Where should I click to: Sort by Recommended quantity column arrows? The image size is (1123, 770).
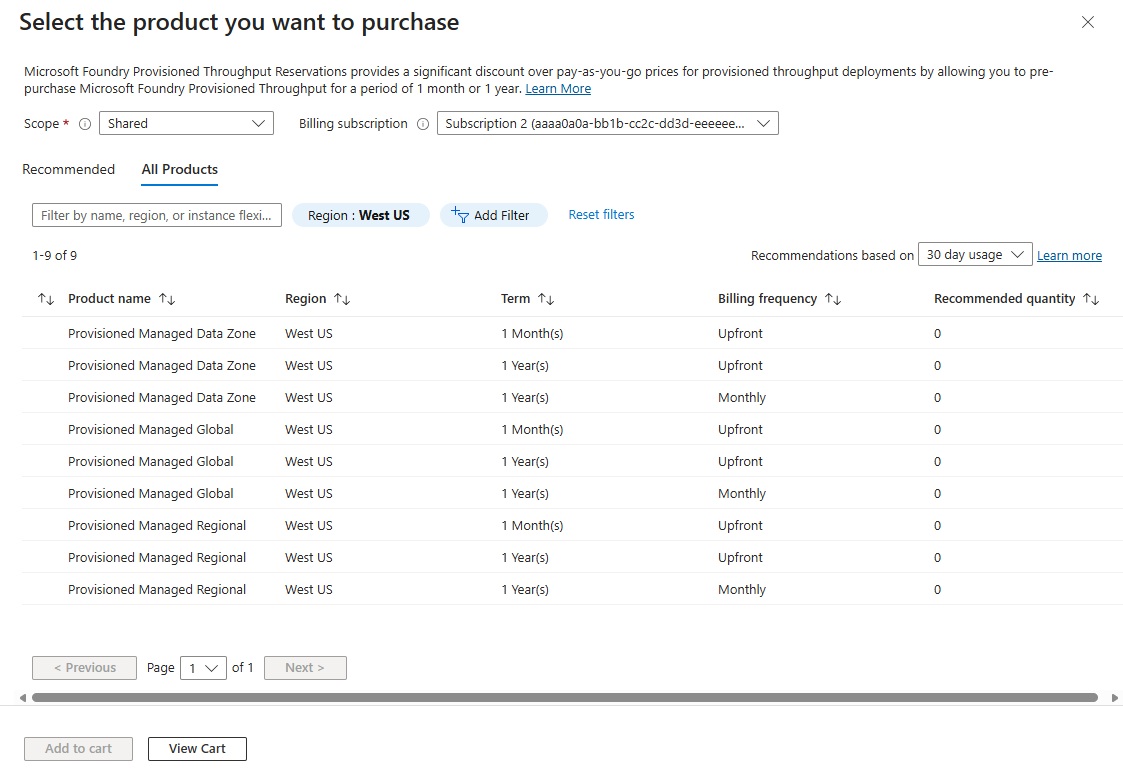1091,299
